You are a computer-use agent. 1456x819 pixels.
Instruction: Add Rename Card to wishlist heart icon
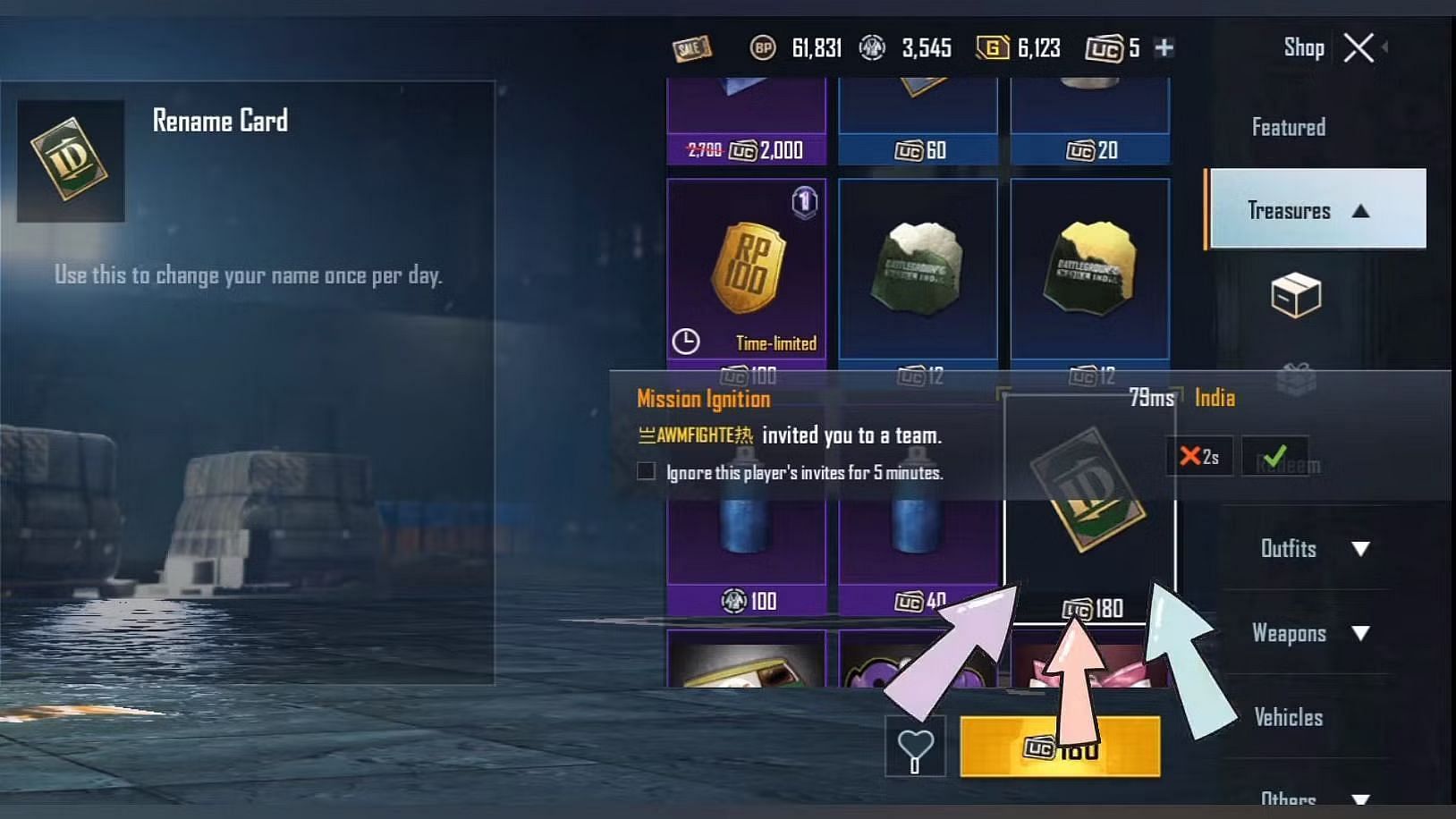click(x=915, y=747)
